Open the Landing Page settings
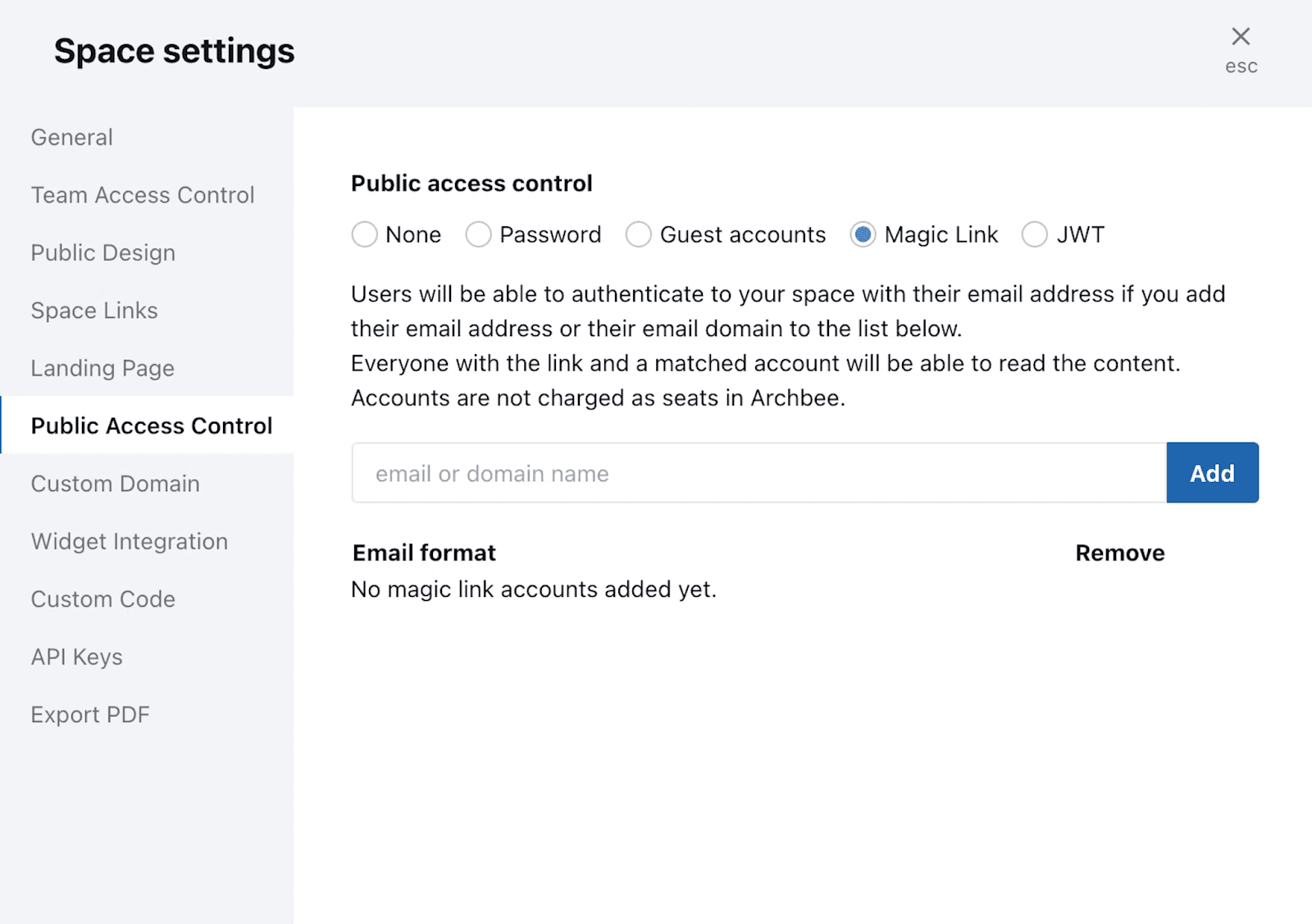 [x=102, y=368]
